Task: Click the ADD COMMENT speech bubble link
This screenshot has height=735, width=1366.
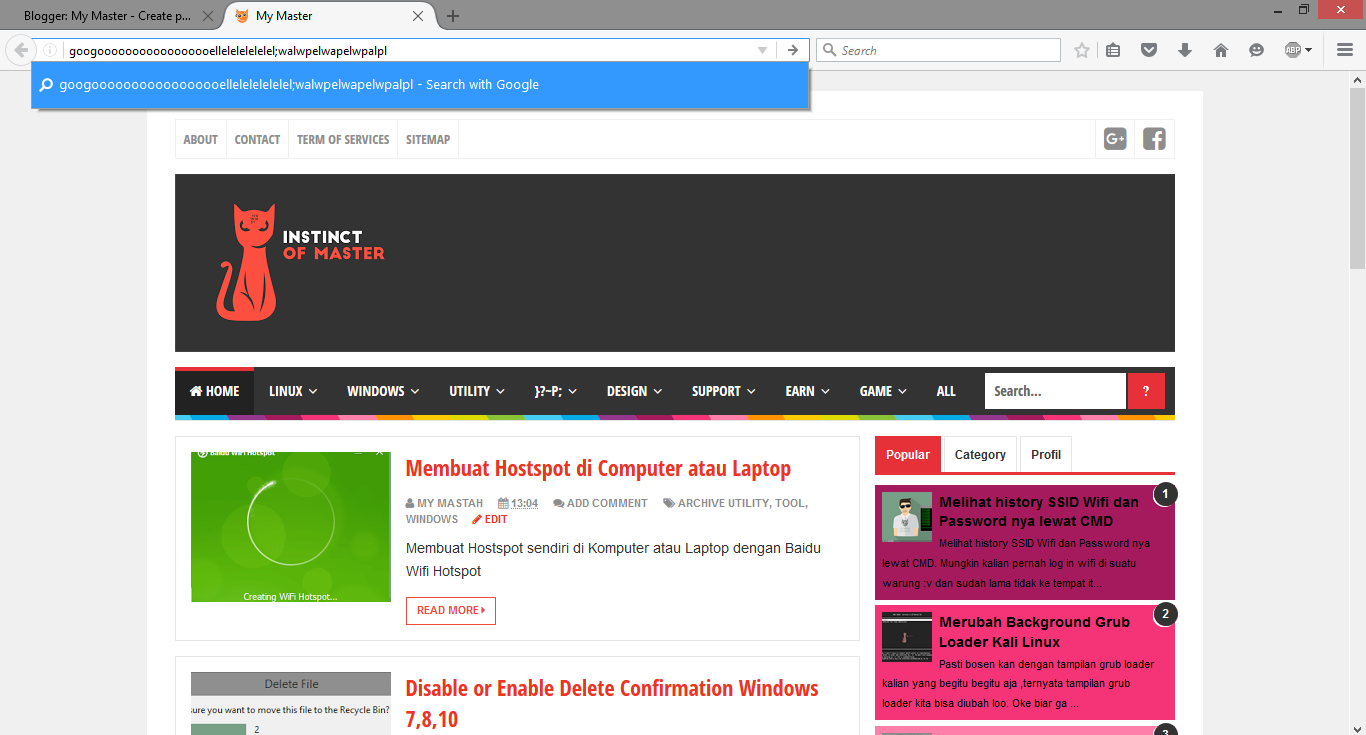Action: [x=600, y=503]
